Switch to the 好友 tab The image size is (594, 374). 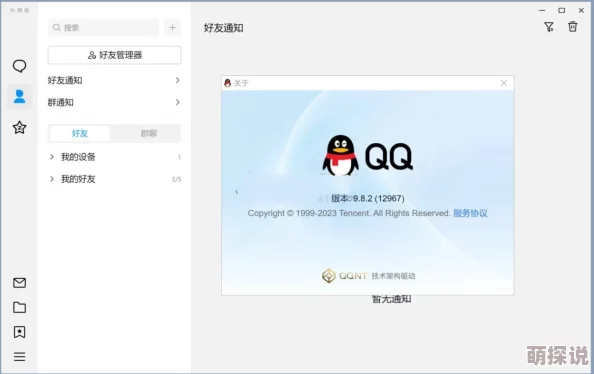(x=80, y=133)
